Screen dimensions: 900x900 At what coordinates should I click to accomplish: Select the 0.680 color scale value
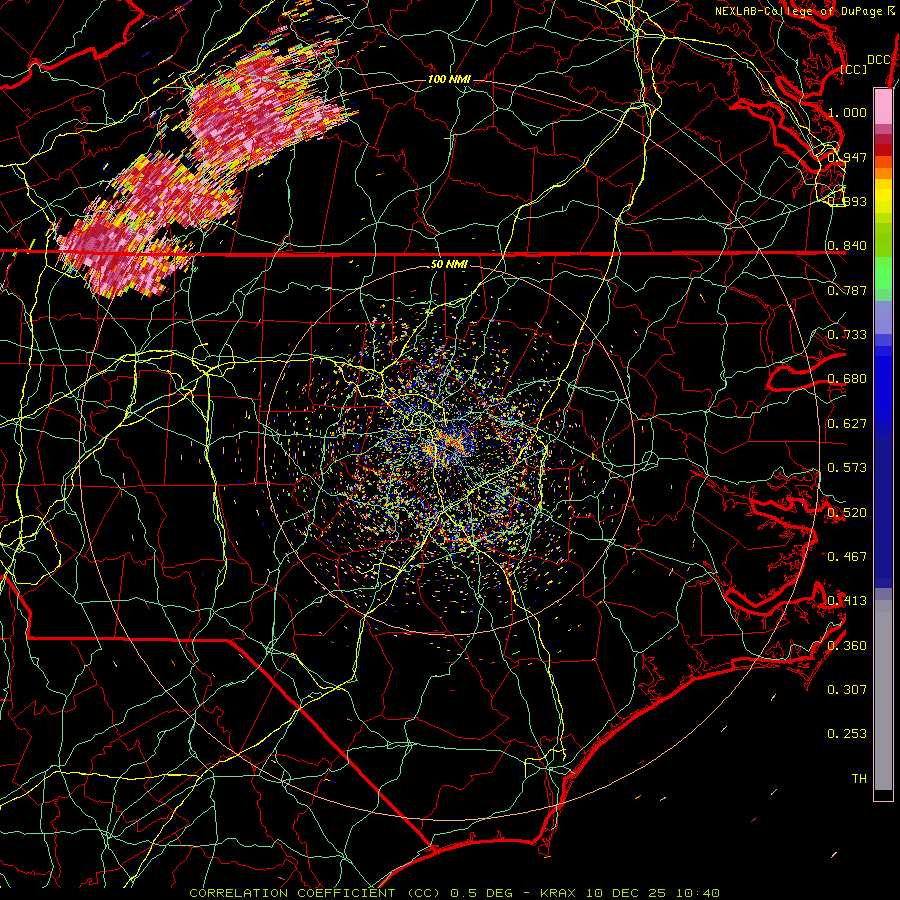(847, 379)
